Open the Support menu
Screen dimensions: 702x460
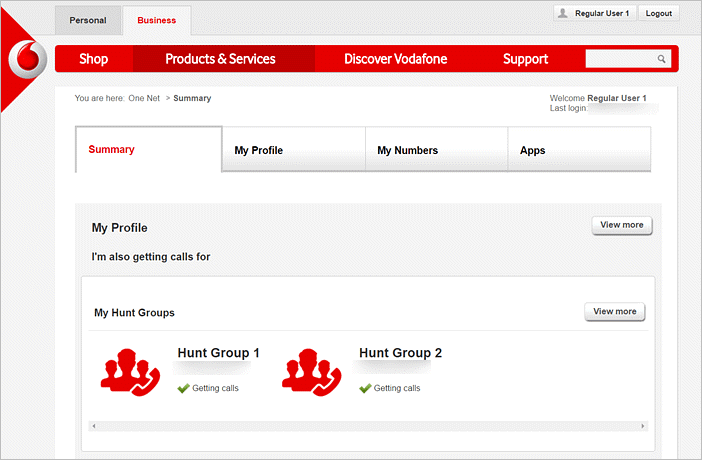[x=525, y=59]
